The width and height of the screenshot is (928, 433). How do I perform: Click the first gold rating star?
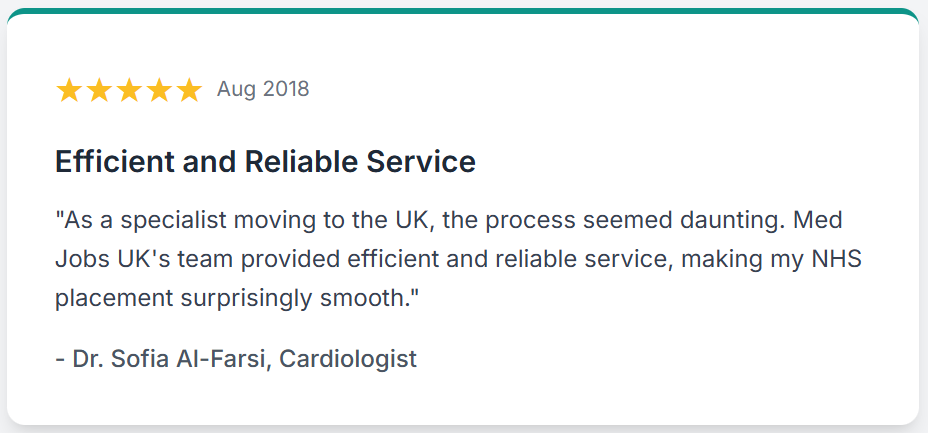click(69, 91)
